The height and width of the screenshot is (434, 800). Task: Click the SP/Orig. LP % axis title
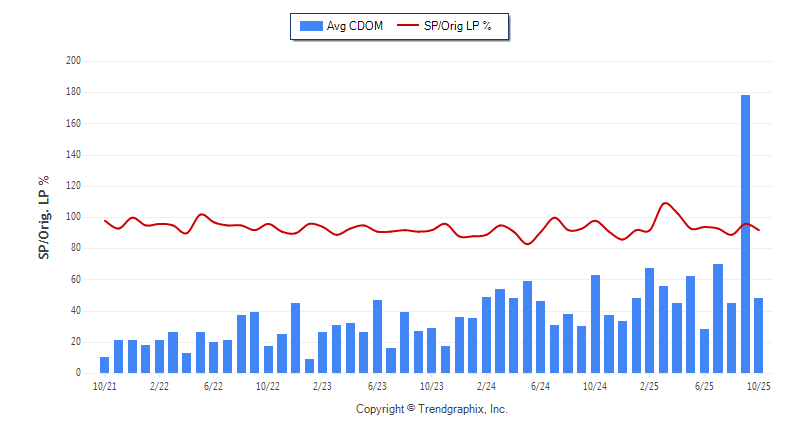click(x=44, y=217)
